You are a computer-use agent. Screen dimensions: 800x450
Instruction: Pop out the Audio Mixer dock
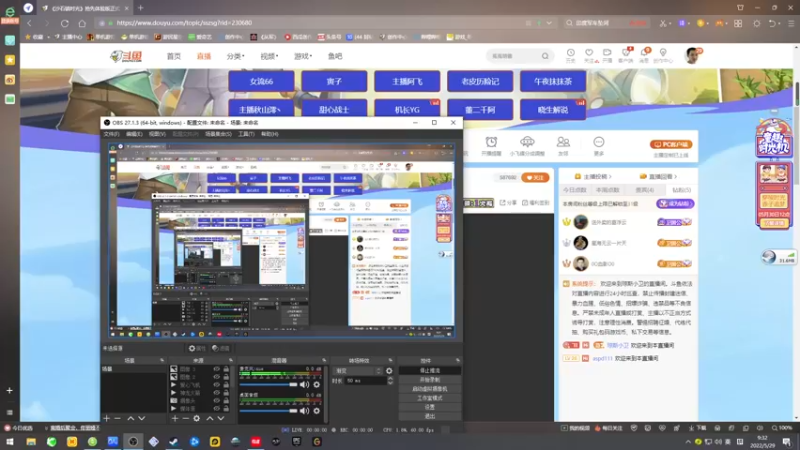click(324, 360)
